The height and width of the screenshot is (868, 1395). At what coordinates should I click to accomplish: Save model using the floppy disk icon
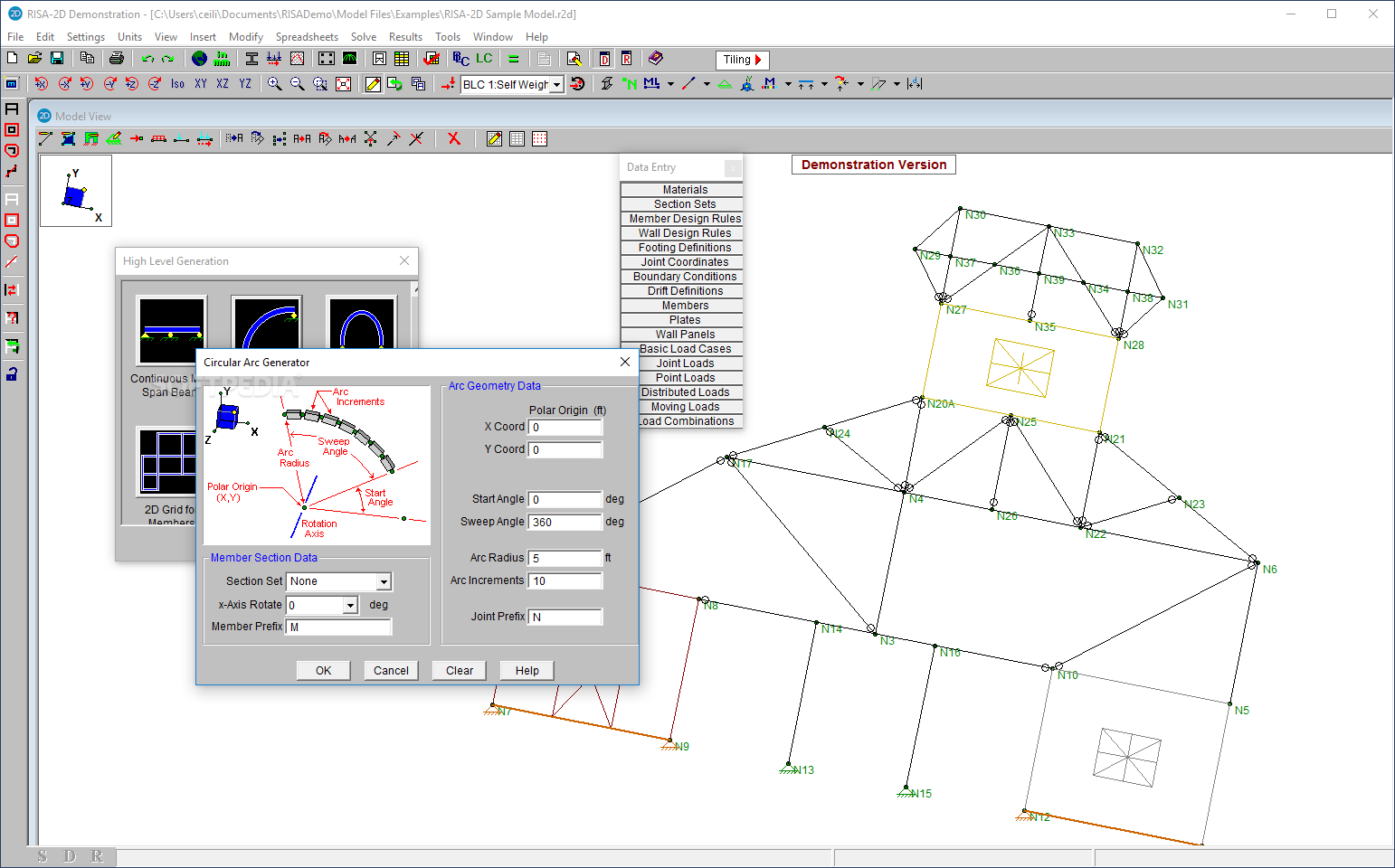point(57,58)
